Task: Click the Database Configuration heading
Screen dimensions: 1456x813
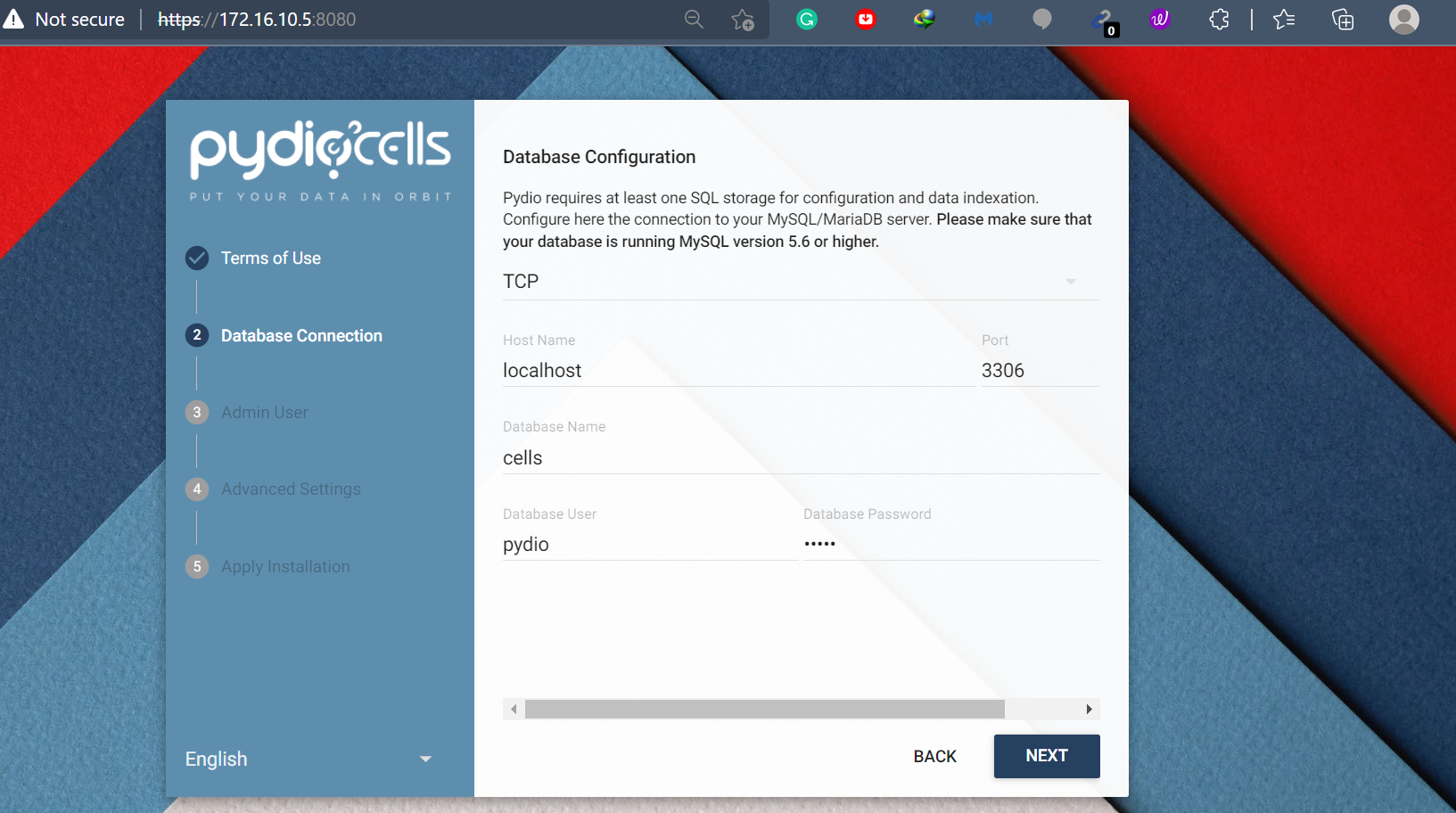Action: 599,157
